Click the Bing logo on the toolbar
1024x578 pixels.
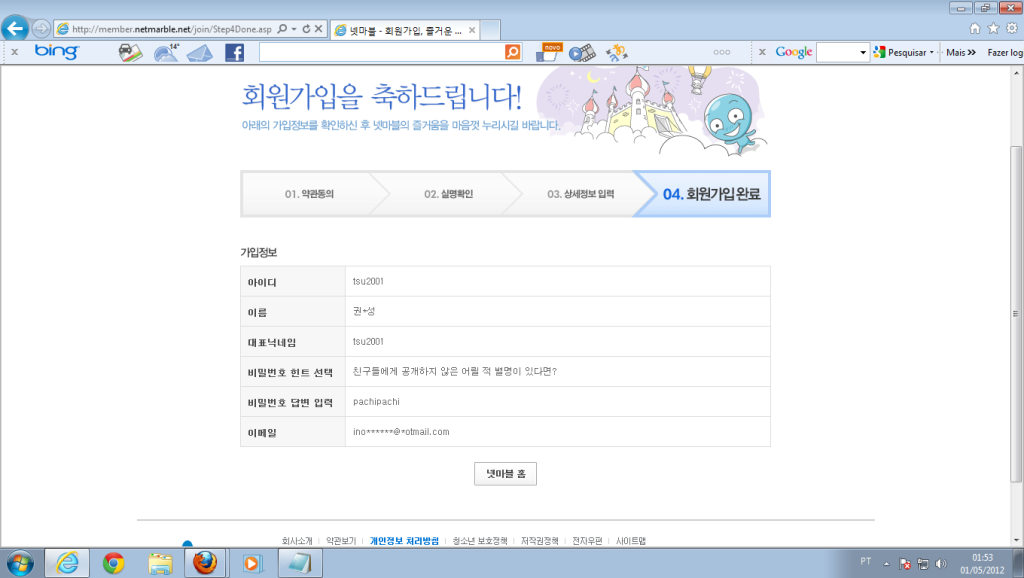click(57, 52)
